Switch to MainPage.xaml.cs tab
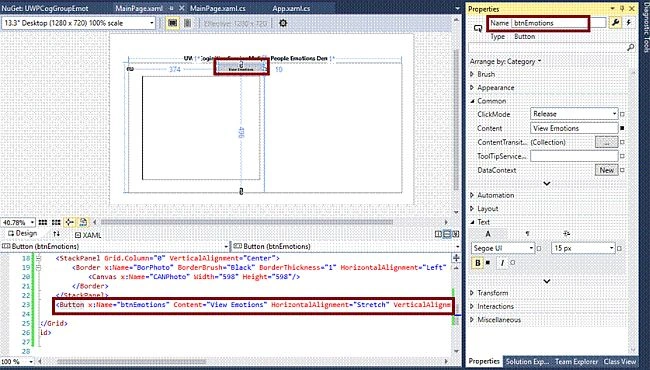 [x=218, y=8]
